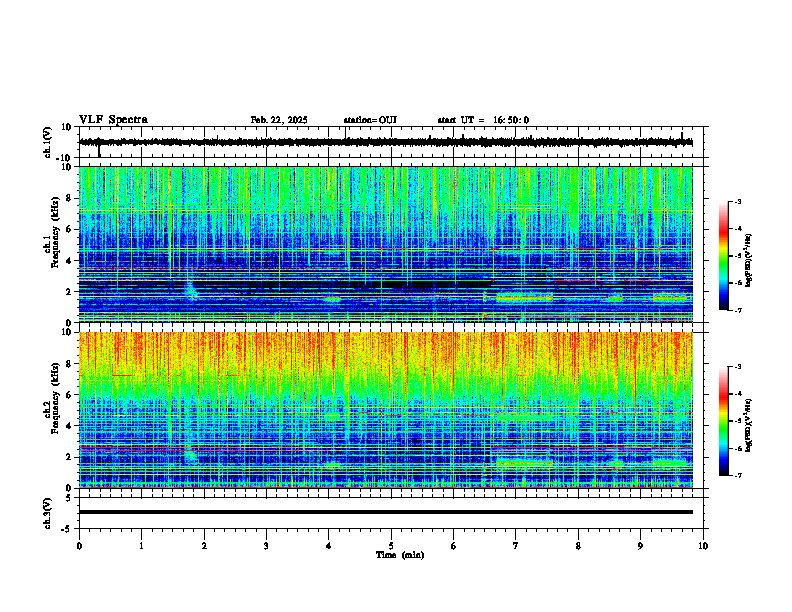
Task: Click the time axis end label "10"
Action: pyautogui.click(x=703, y=546)
